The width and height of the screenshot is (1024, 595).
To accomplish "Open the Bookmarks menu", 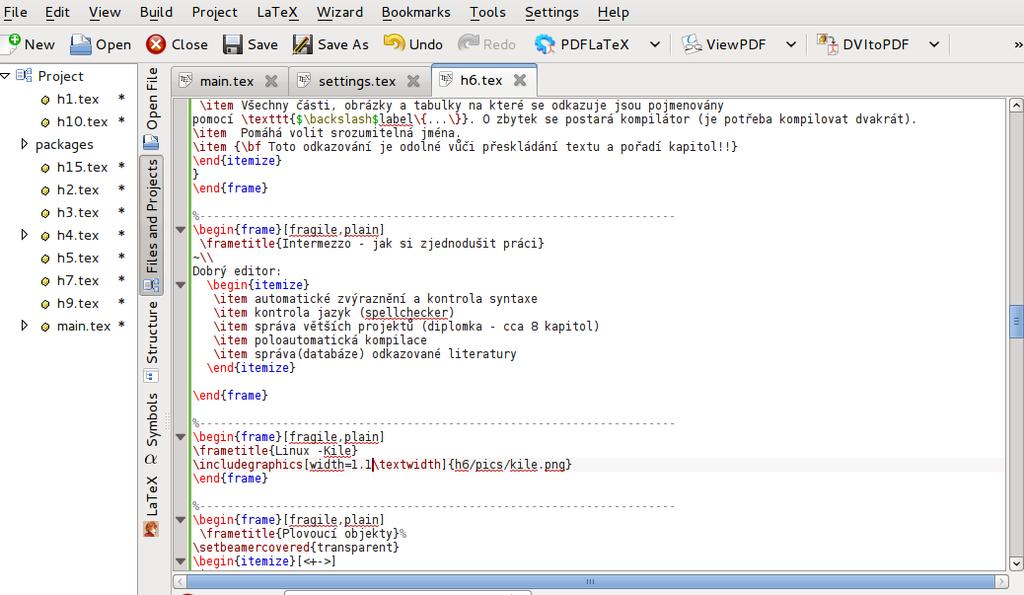I will (x=416, y=12).
